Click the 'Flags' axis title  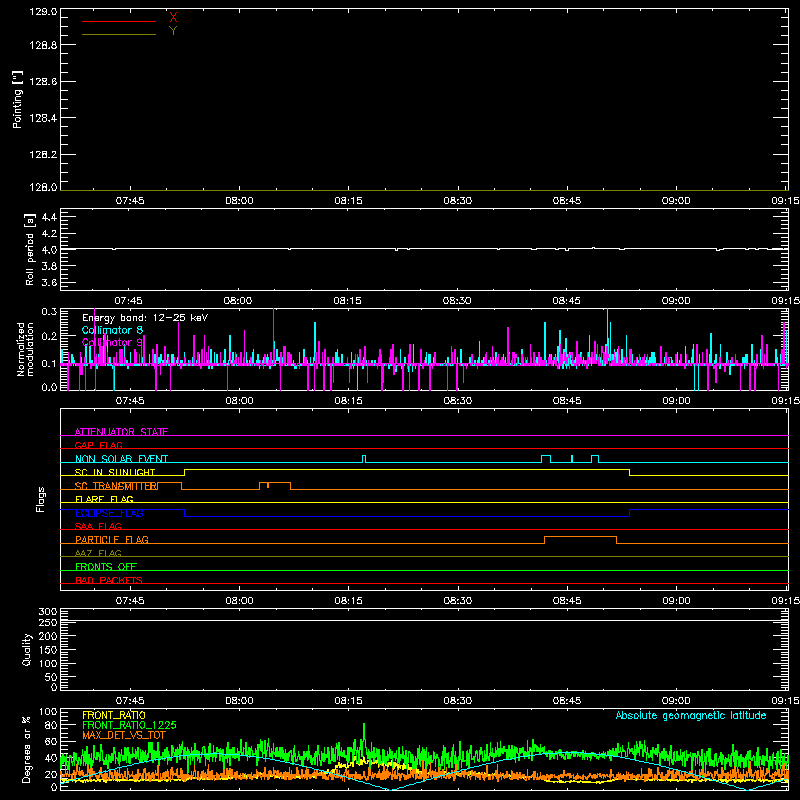pos(40,499)
